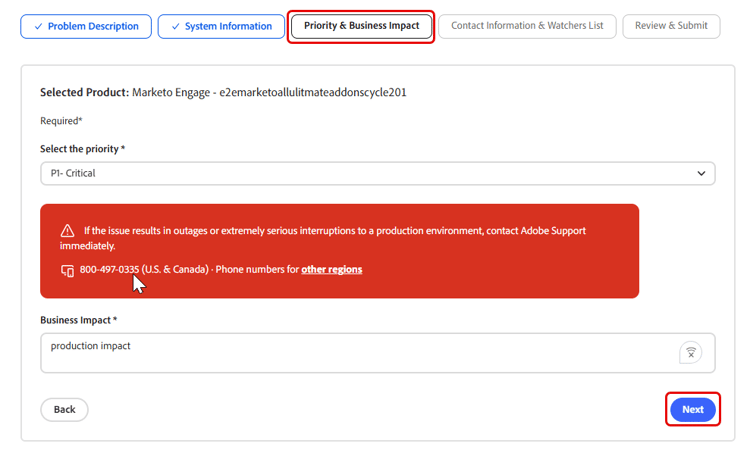Click the checkmark icon on Problem Description
This screenshot has height=456, width=750.
tap(38, 26)
